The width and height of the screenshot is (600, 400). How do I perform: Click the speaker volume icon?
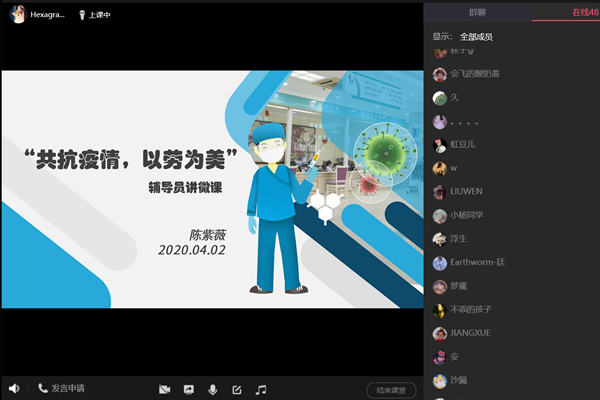(14, 388)
